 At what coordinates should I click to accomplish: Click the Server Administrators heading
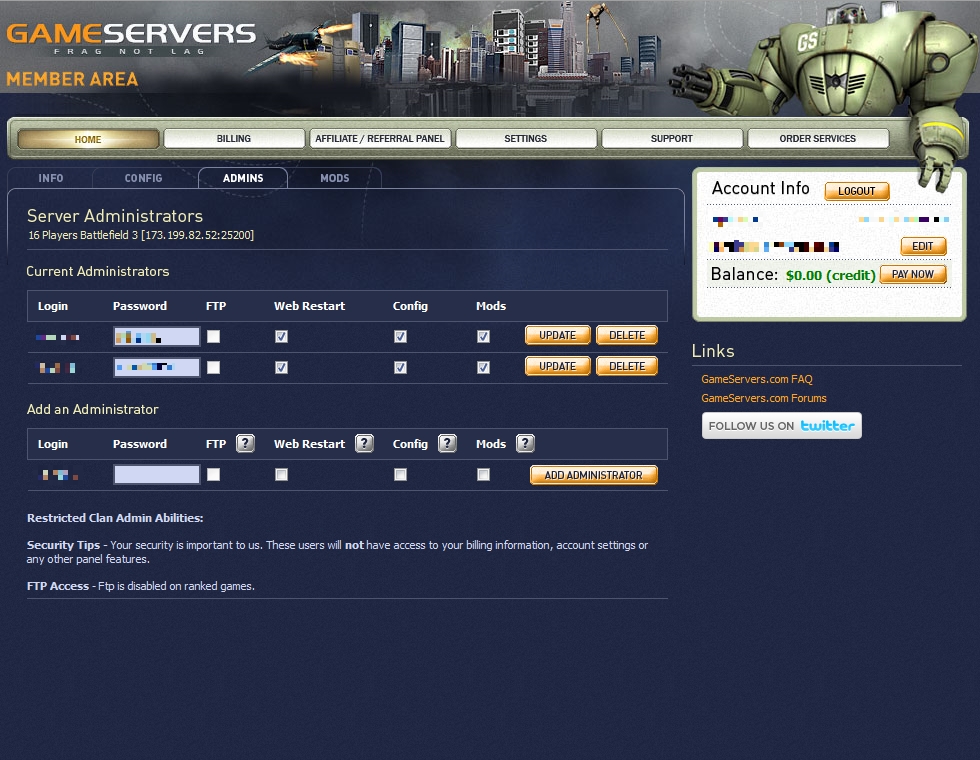click(115, 216)
